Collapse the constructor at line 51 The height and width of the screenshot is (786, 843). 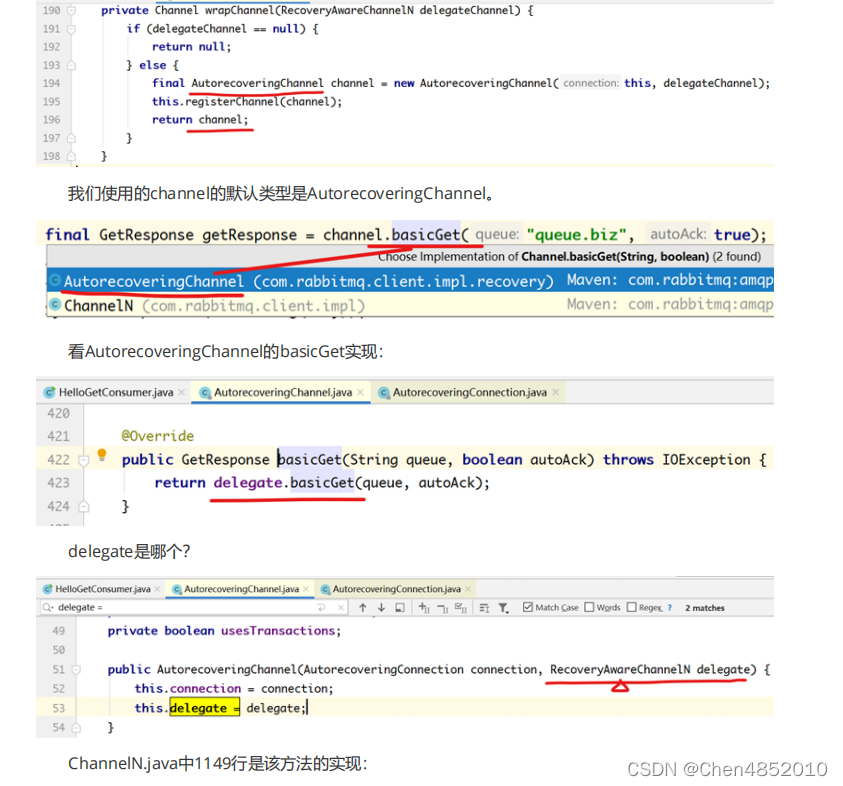coord(76,670)
